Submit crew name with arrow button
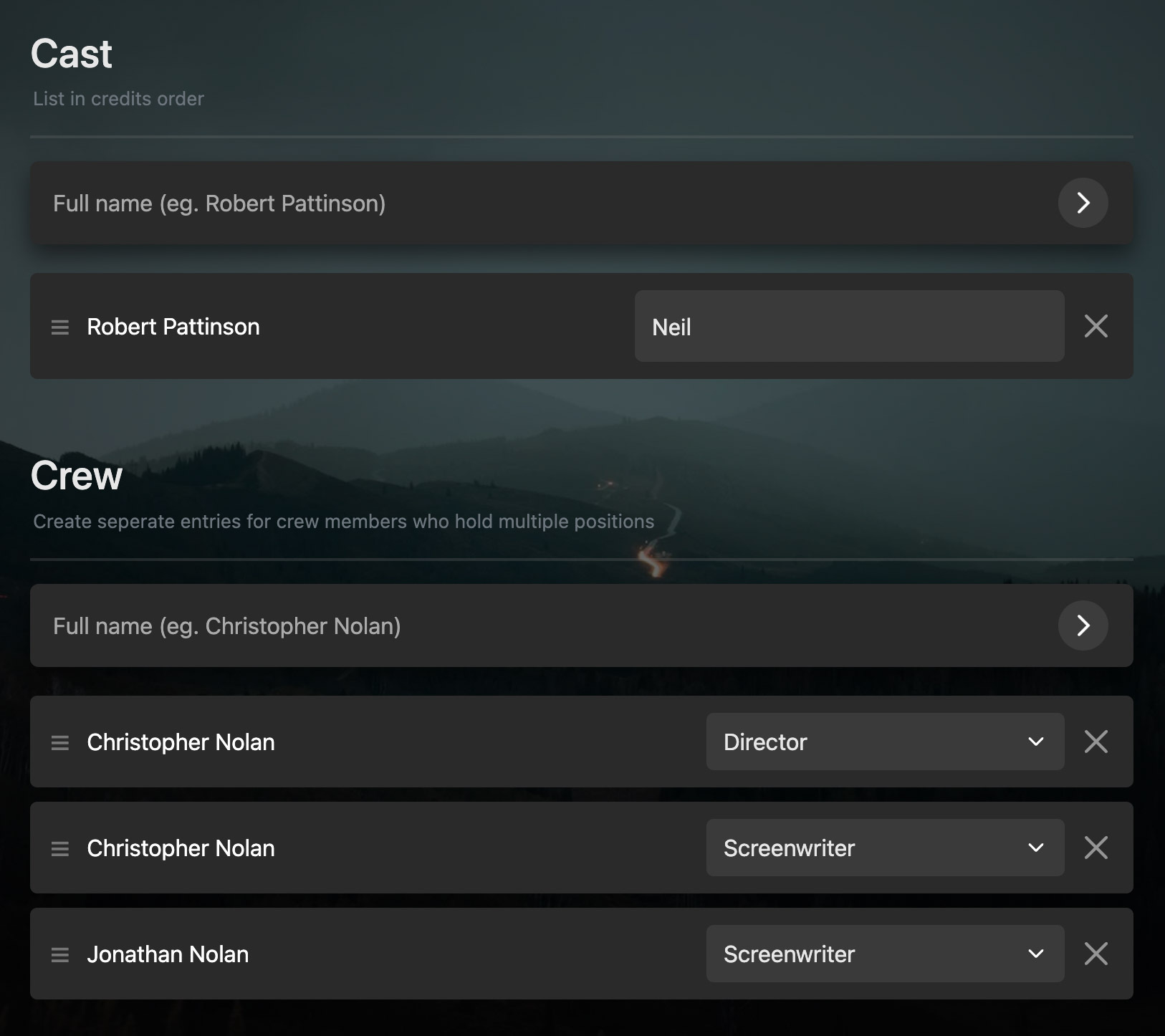 1083,625
